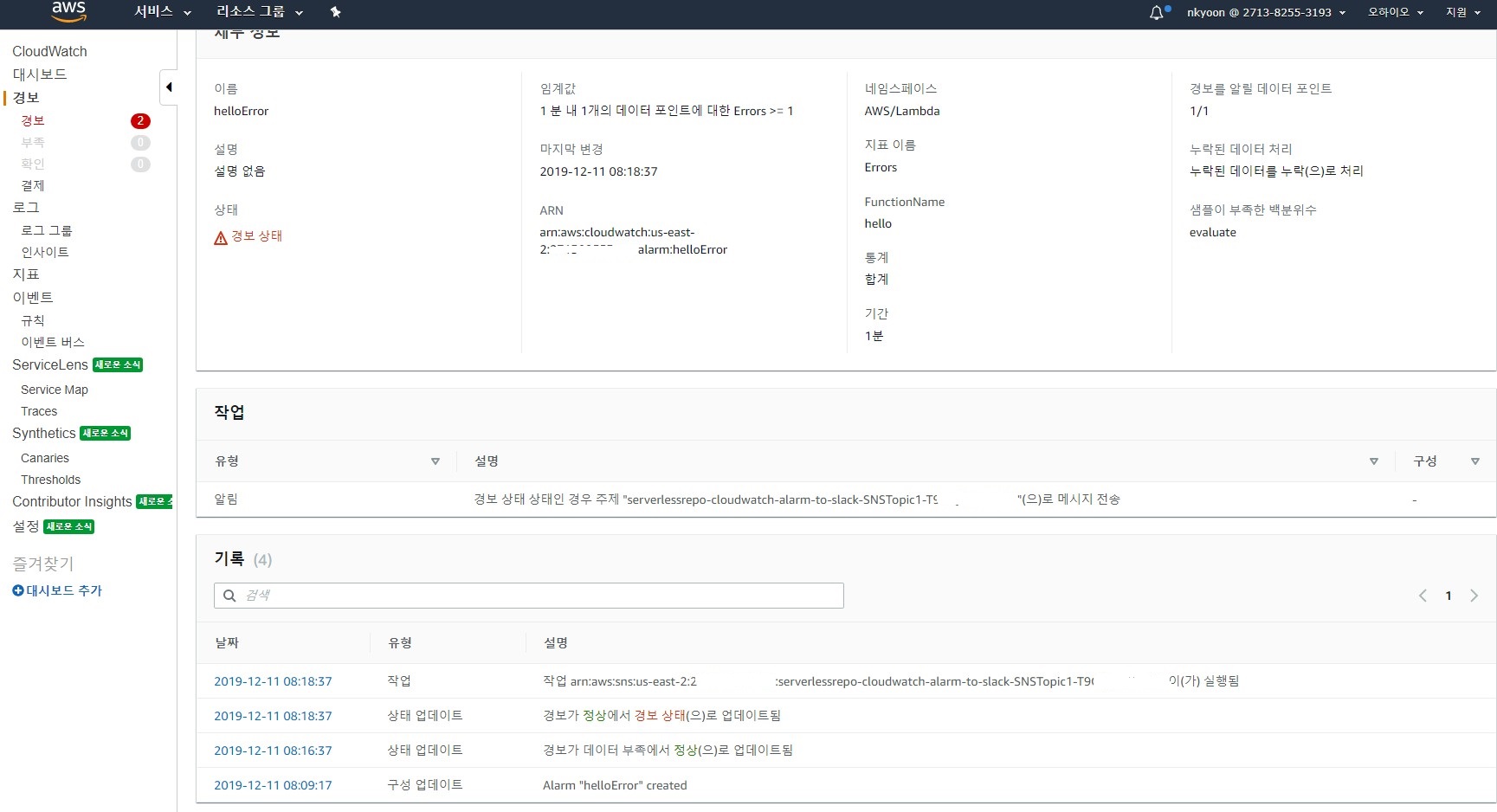Open 경보 alarm state item with badge 2
The height and width of the screenshot is (812, 1497).
coord(33,120)
